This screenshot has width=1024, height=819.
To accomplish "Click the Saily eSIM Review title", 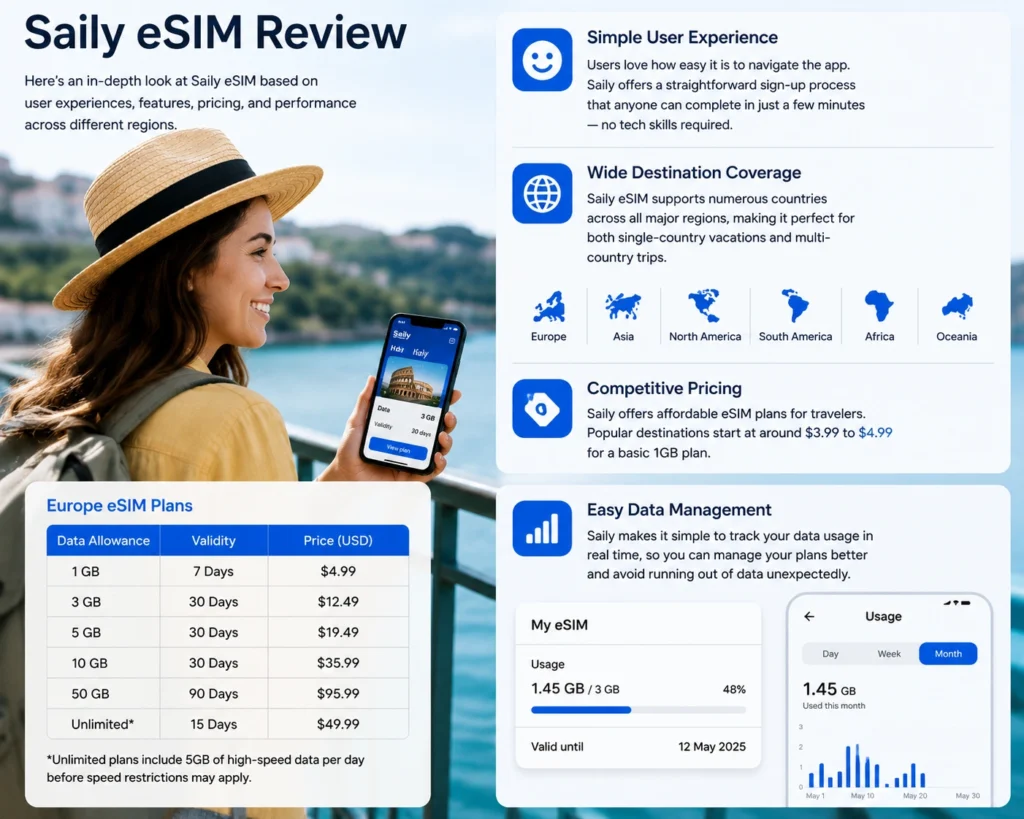I will [216, 33].
